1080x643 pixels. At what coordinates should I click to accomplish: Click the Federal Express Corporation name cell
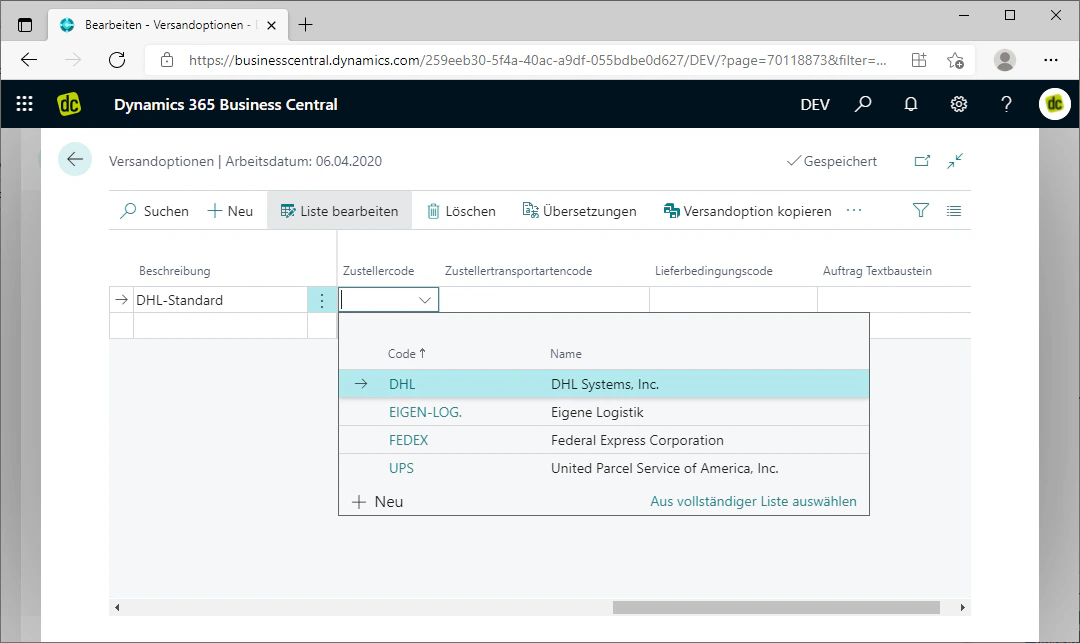(637, 440)
